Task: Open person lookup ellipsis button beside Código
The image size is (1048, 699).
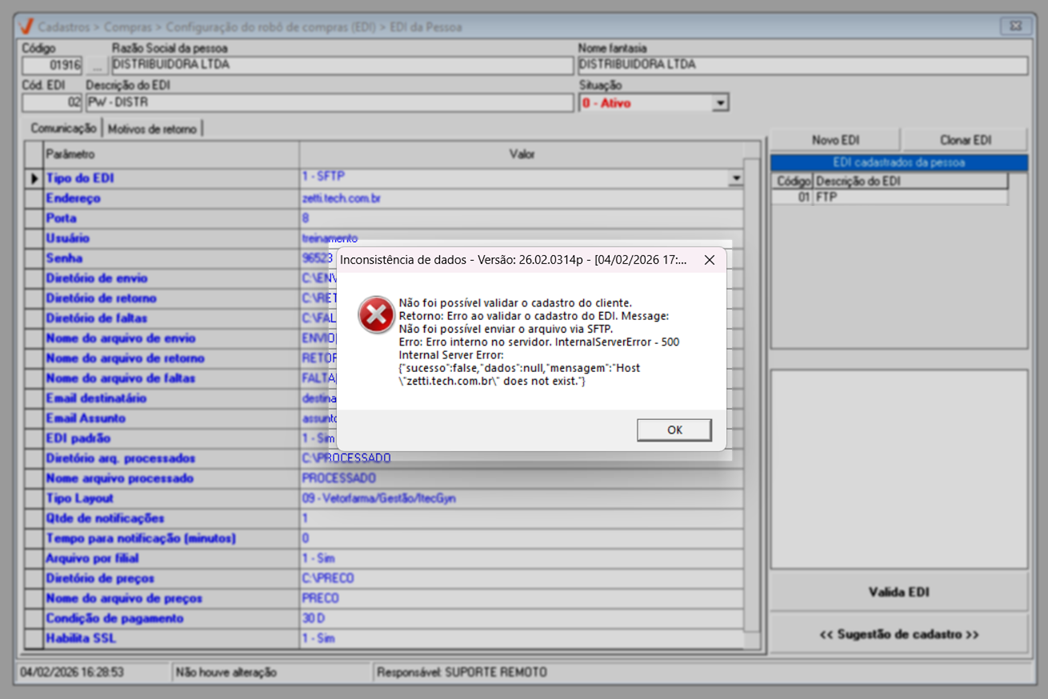Action: pos(97,66)
